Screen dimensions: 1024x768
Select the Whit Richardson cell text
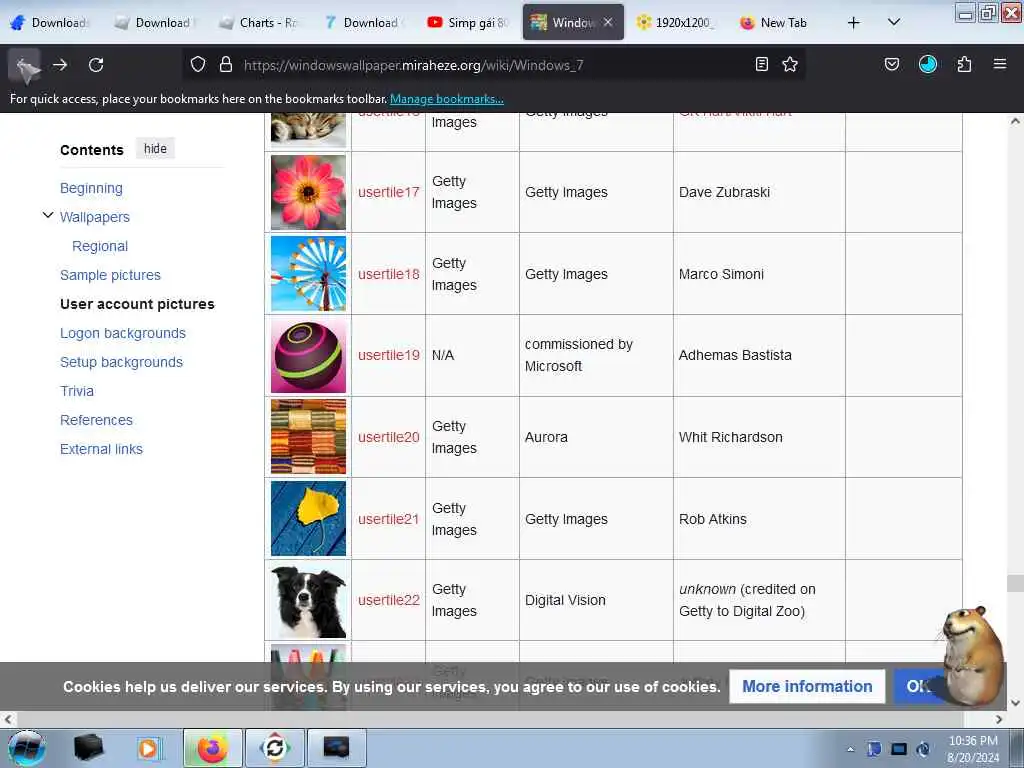[x=730, y=437]
